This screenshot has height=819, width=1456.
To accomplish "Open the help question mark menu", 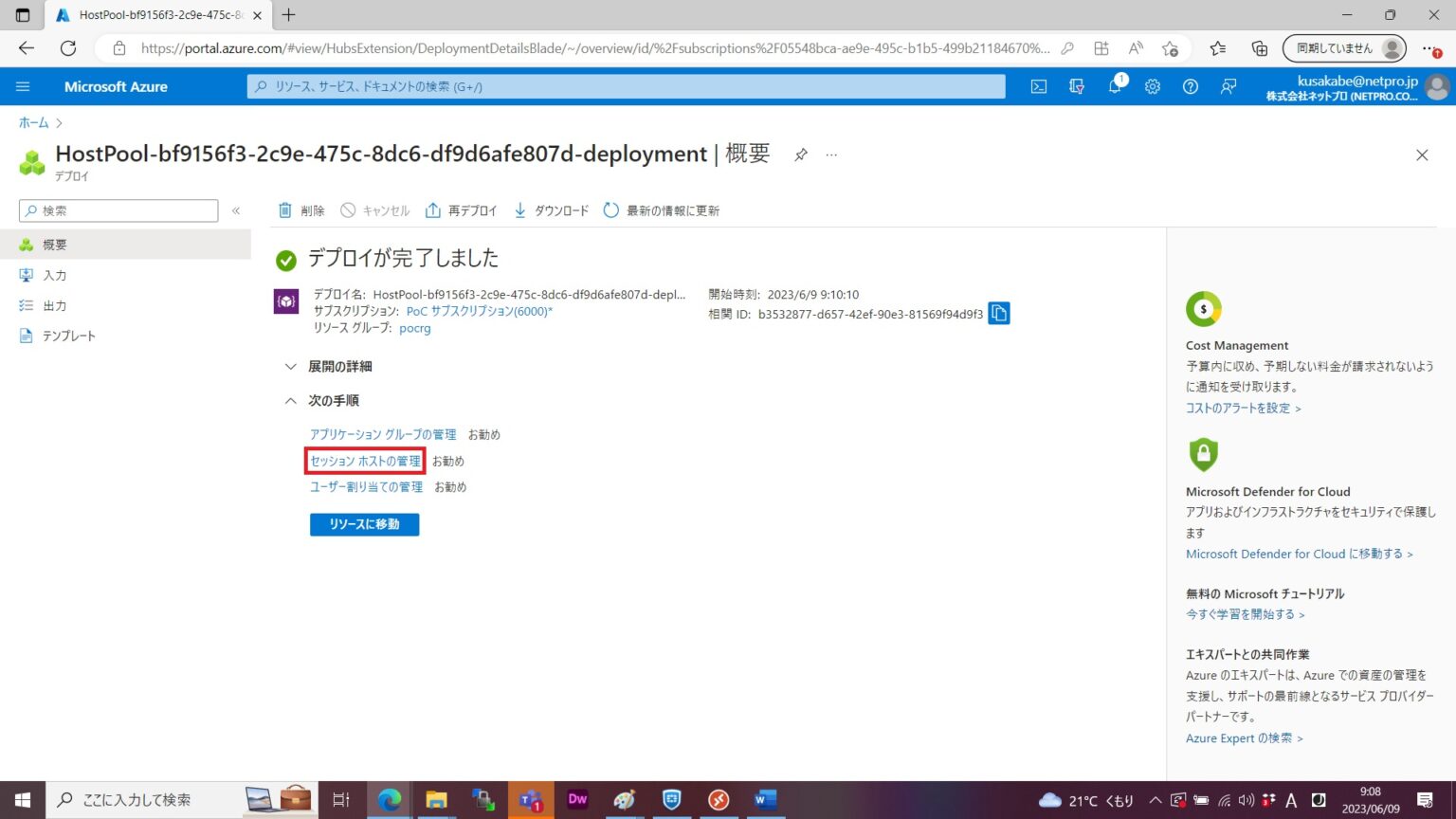I will (1191, 86).
